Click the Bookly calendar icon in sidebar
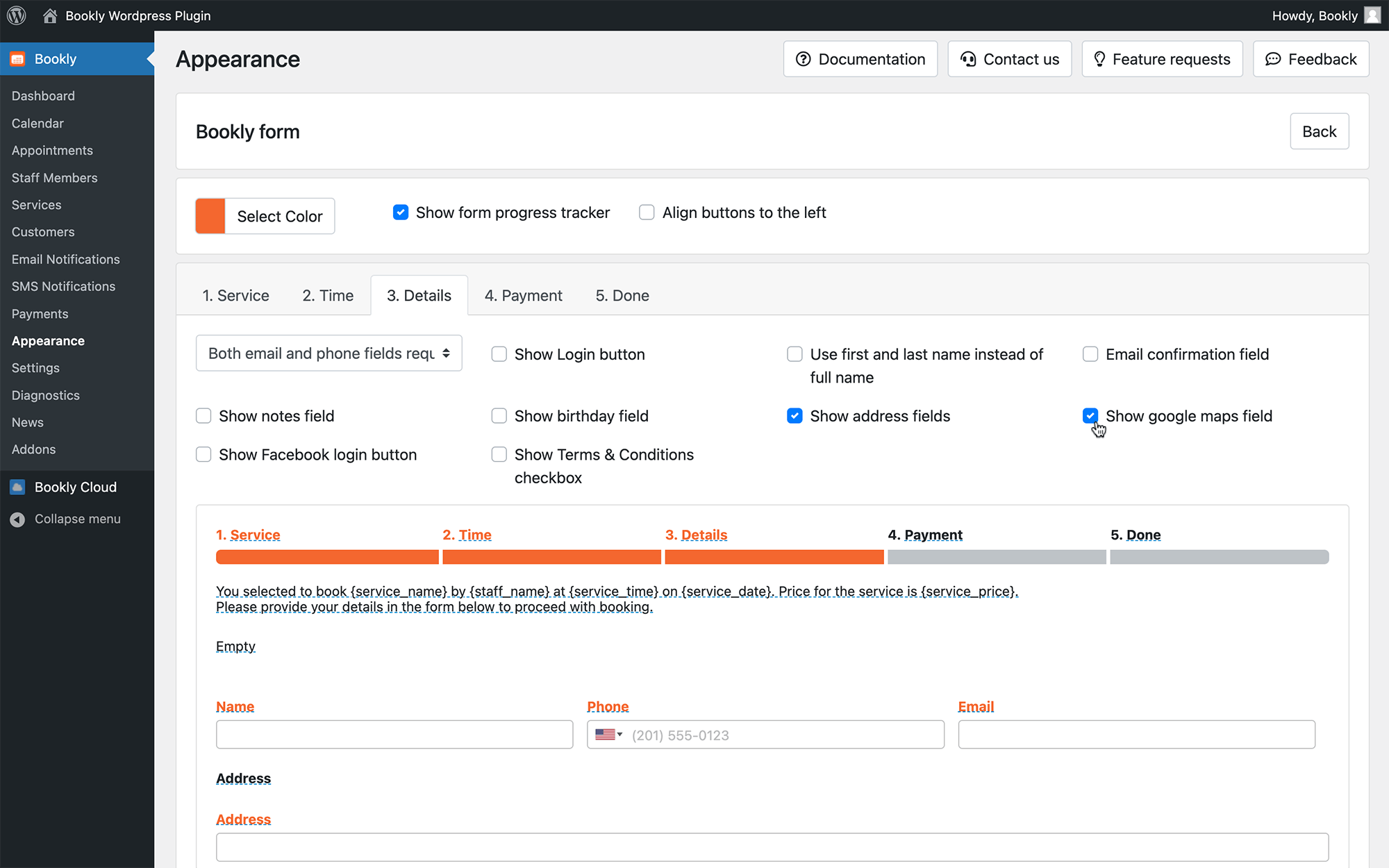1389x868 pixels. click(x=17, y=59)
